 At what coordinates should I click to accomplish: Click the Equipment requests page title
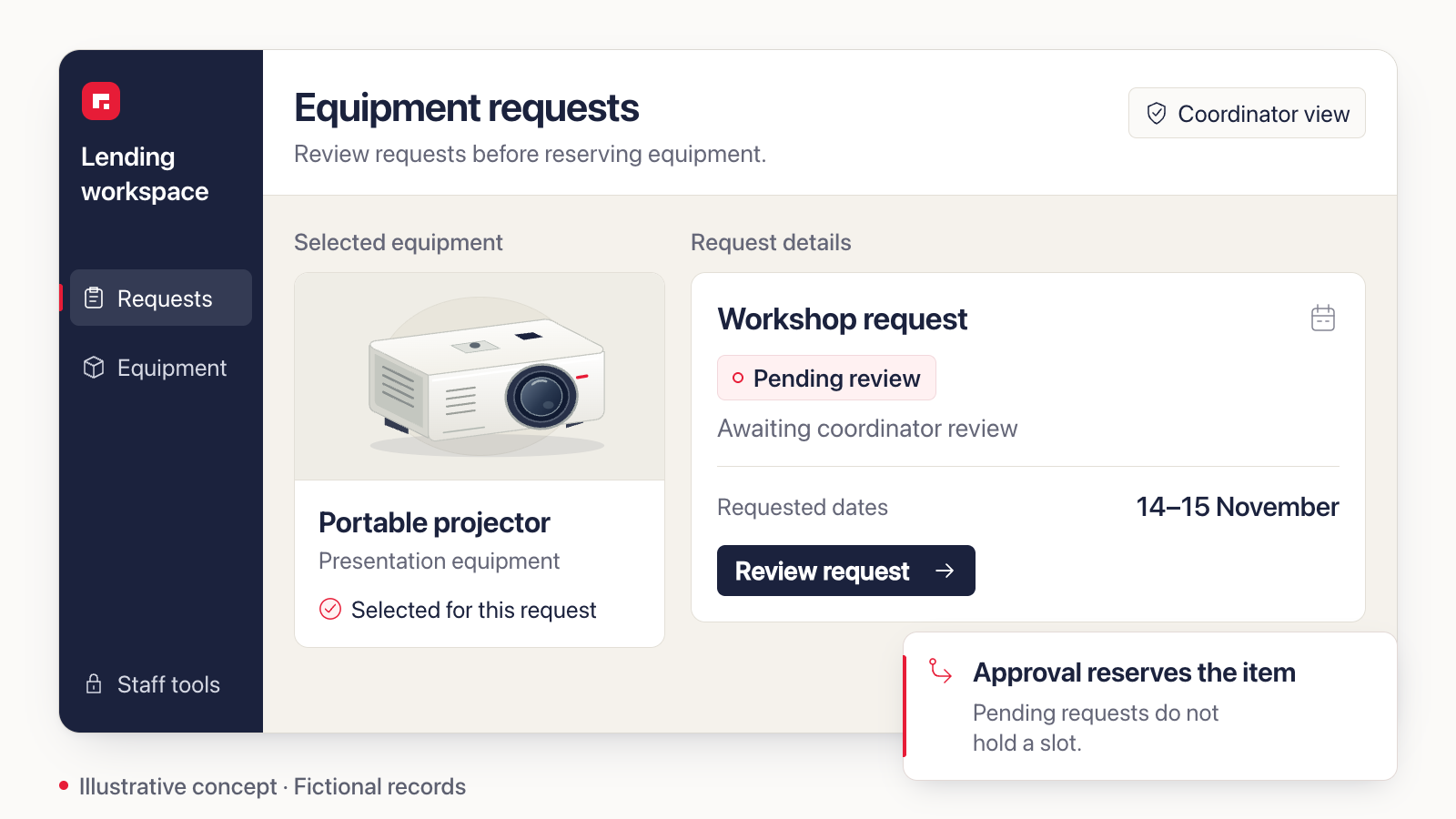(x=466, y=108)
